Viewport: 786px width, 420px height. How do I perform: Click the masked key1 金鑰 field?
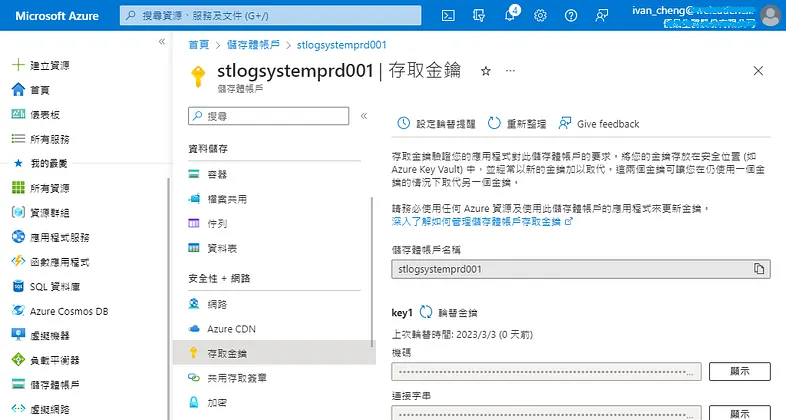pos(546,372)
